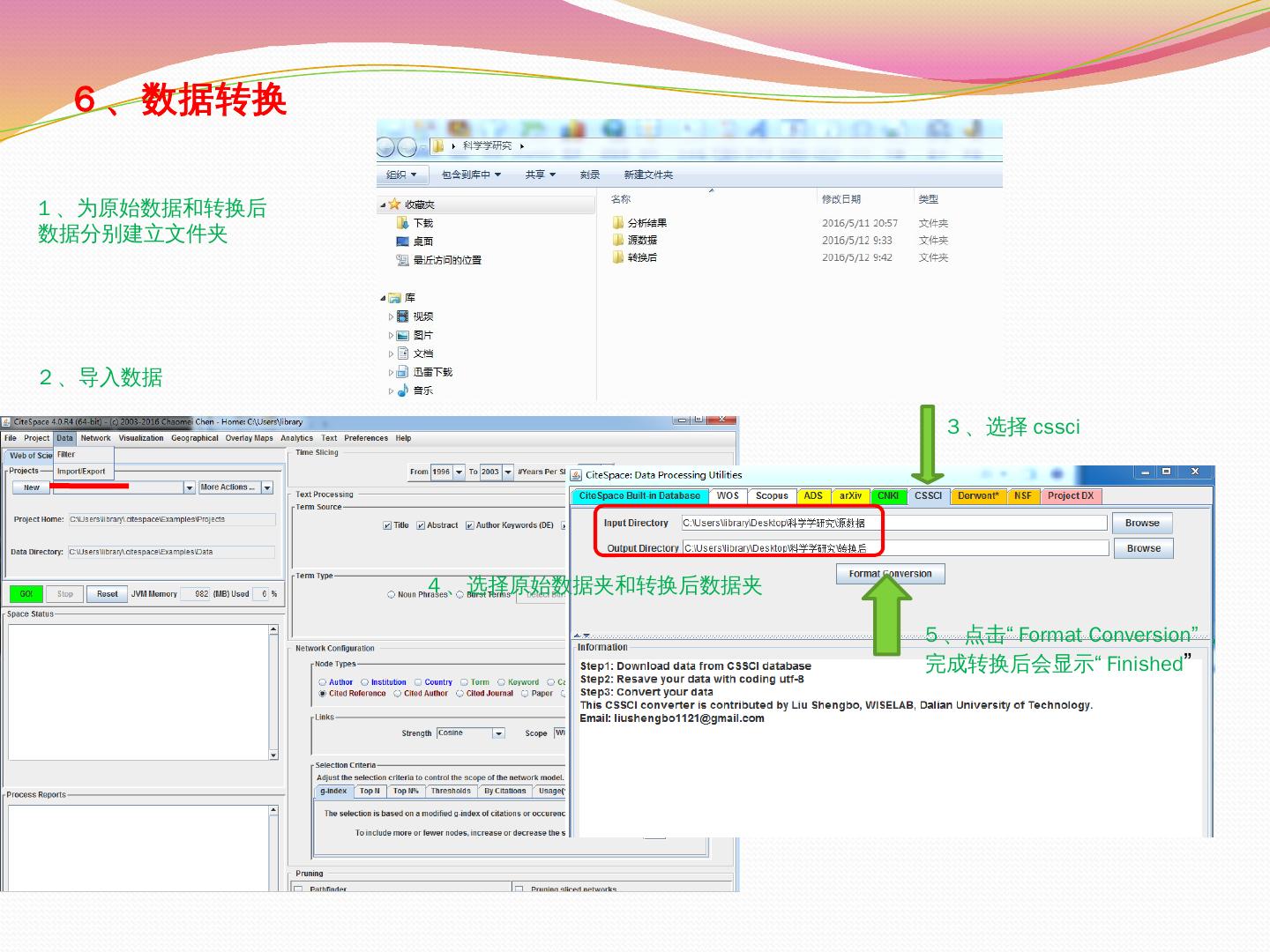Viewport: 1270px width, 952px height.
Task: Open the Data menu in CiteSpace
Action: click(x=64, y=438)
